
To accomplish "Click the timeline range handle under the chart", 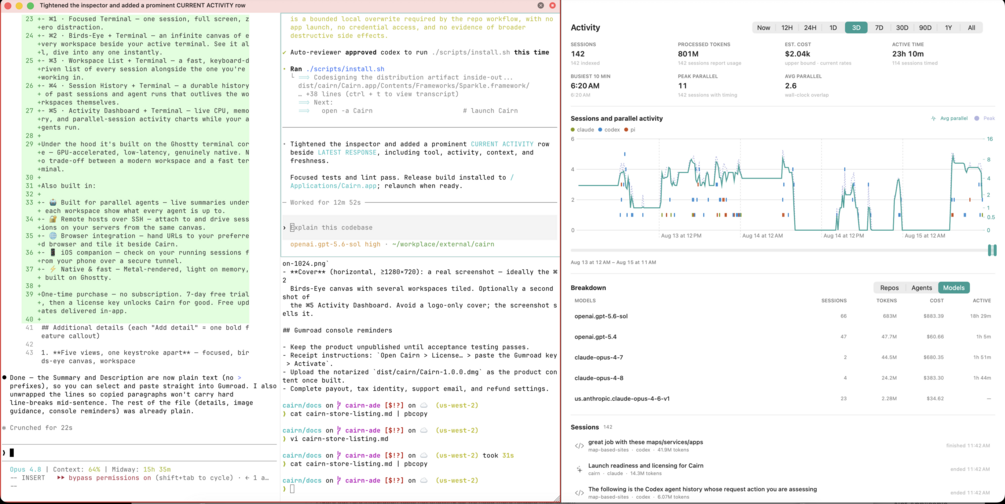I will 992,250.
